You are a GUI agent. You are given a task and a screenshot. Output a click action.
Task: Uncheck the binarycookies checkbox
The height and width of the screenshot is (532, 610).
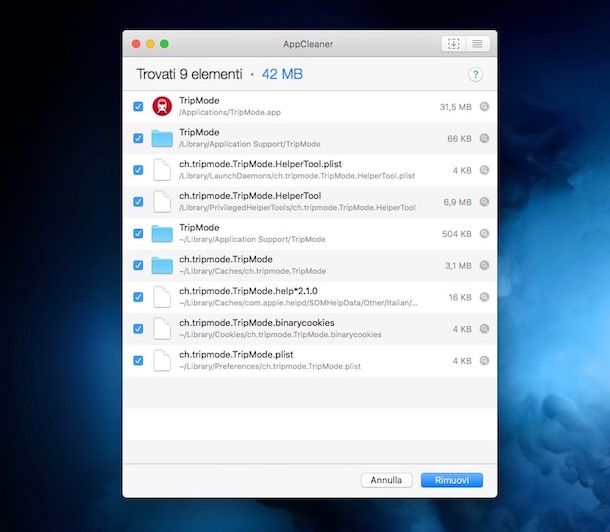(x=138, y=329)
